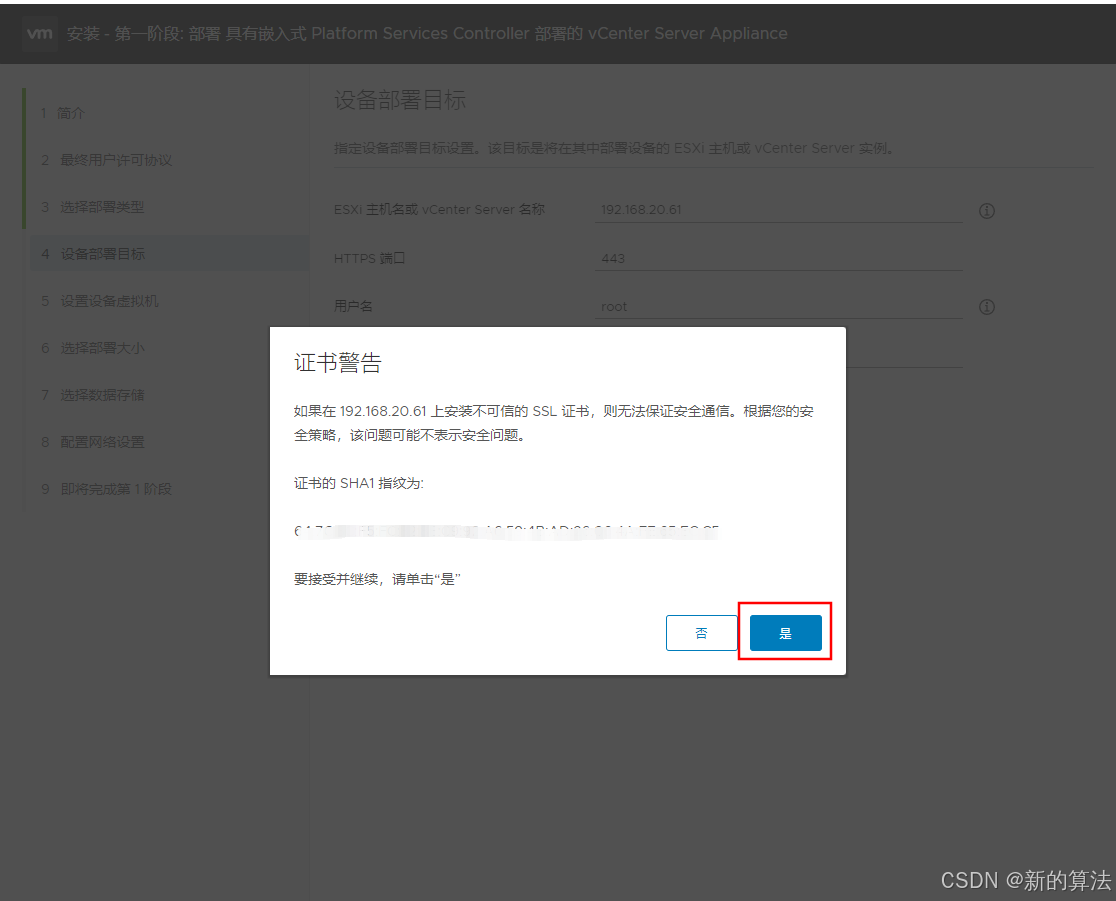Click the 设备部署目标 page heading
Screen dimensions: 1116x901
click(x=400, y=100)
